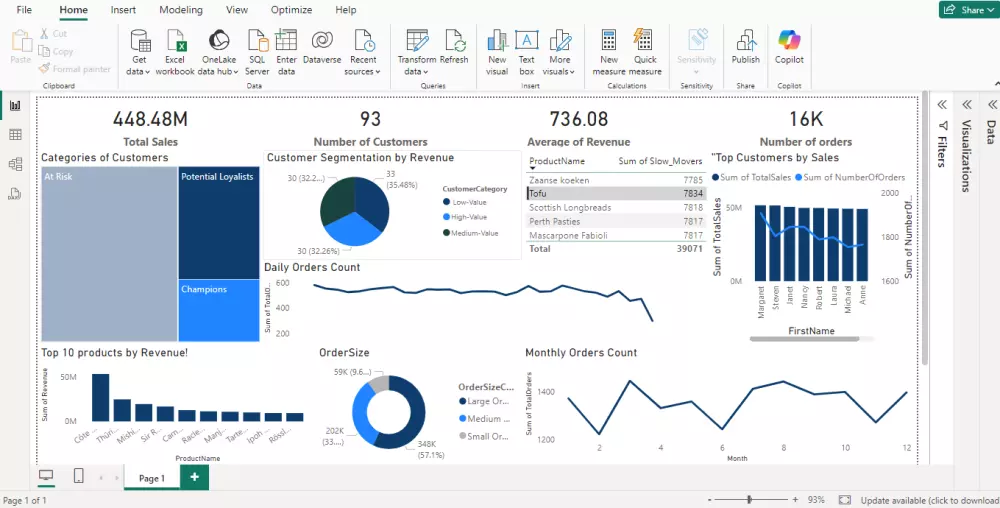Open the File menu
1000x508 pixels.
pyautogui.click(x=24, y=10)
